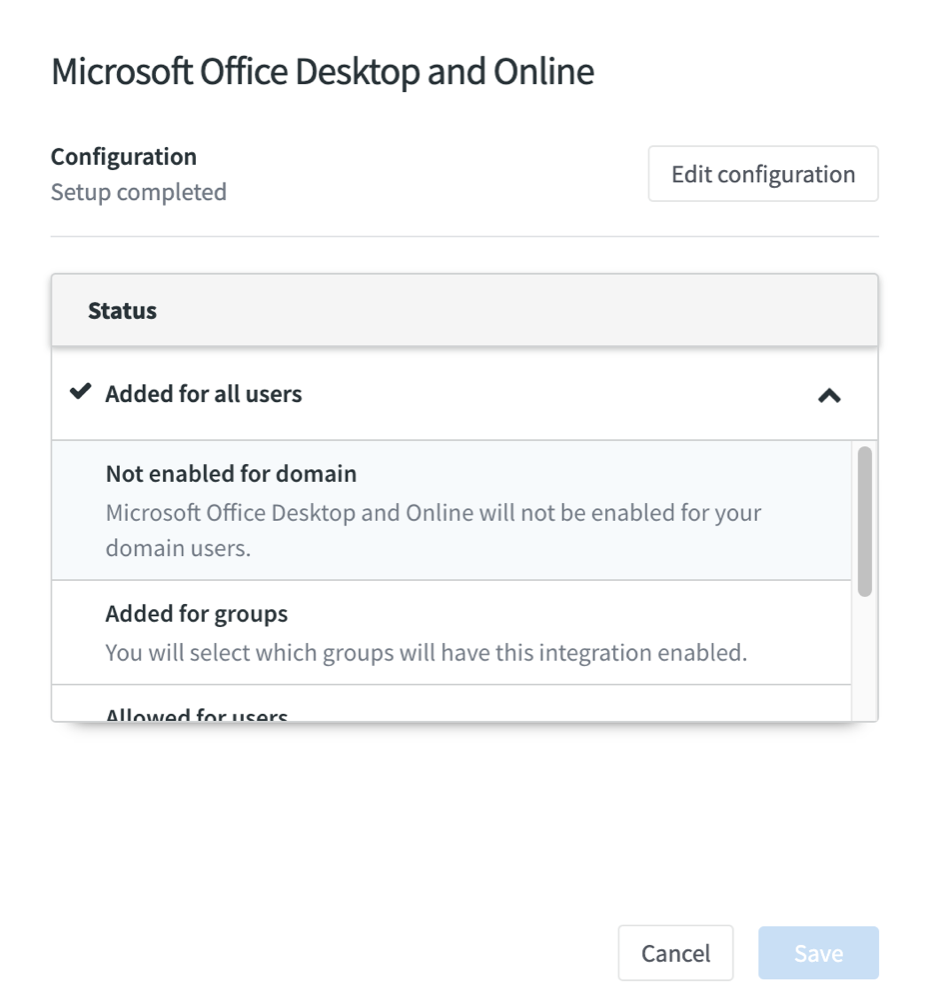The height and width of the screenshot is (999, 934).
Task: Click the Status section header
Action: click(x=121, y=309)
